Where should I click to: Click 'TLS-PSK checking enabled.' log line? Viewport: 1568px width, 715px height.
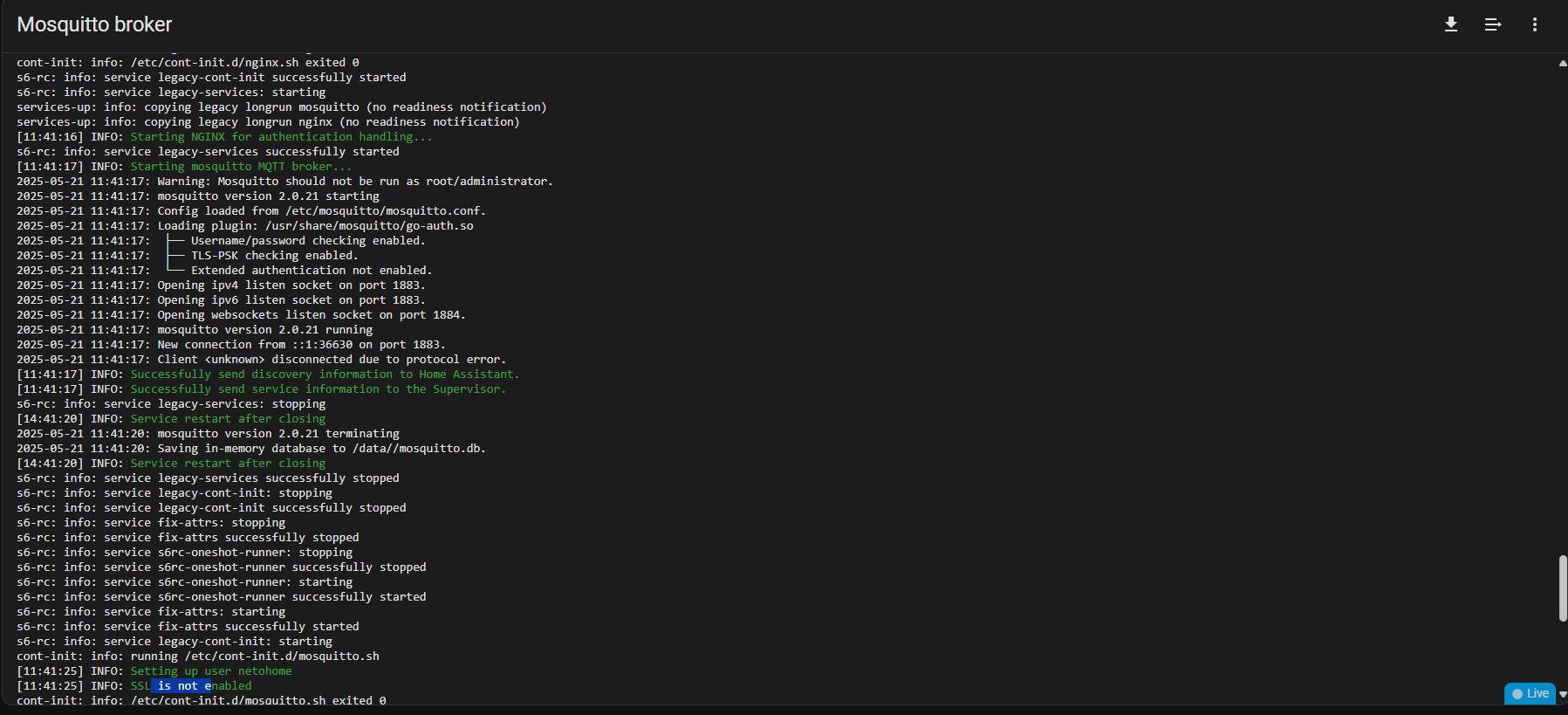tap(188, 255)
